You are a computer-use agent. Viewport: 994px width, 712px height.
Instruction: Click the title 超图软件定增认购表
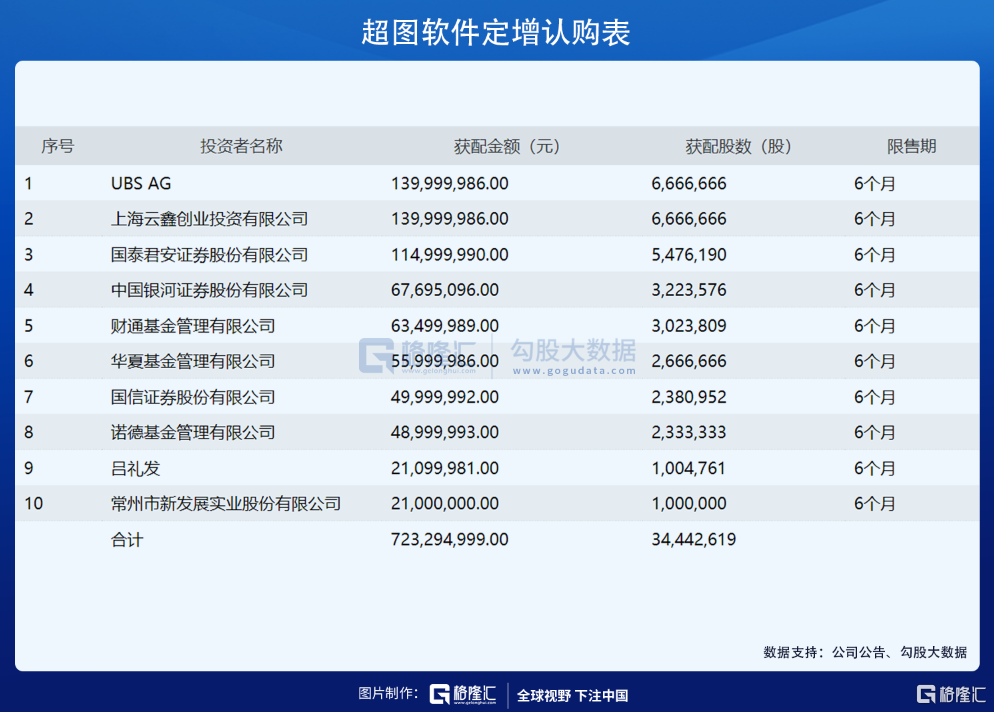(x=496, y=32)
